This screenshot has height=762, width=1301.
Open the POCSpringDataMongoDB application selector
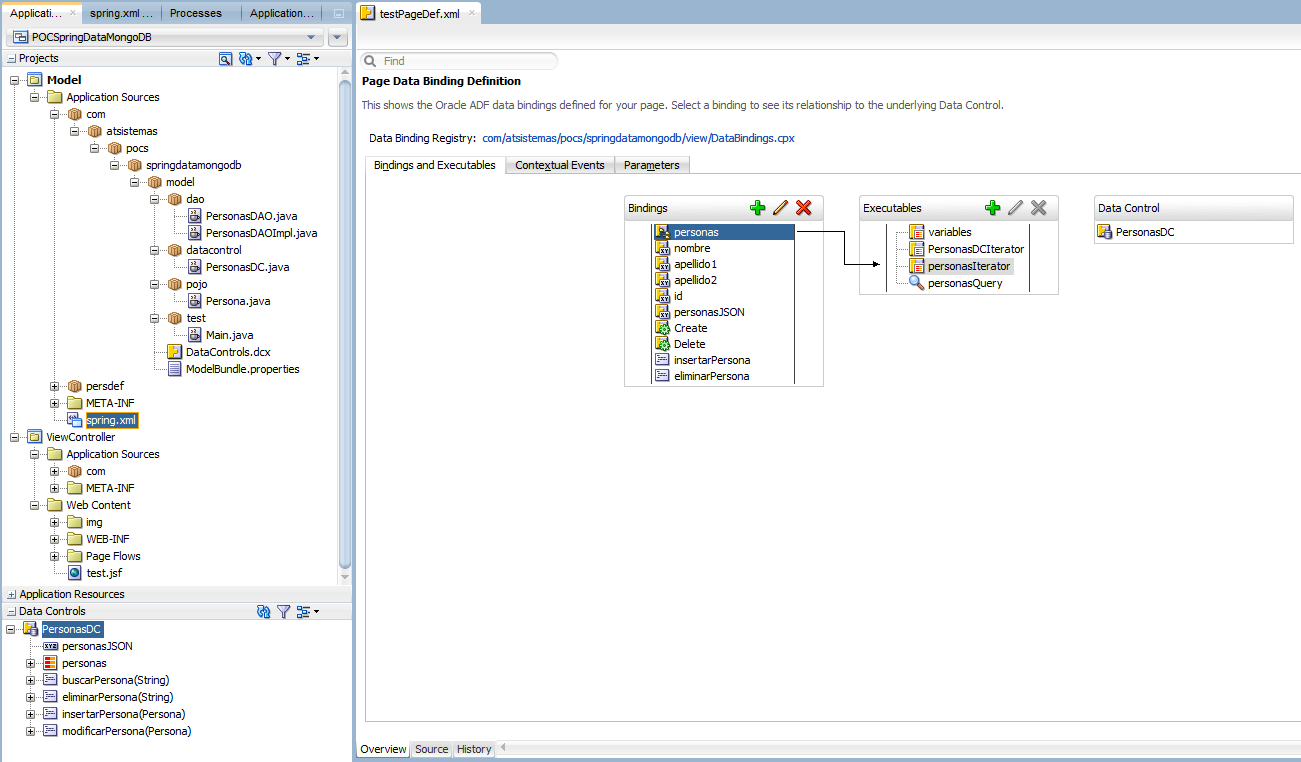[x=164, y=38]
